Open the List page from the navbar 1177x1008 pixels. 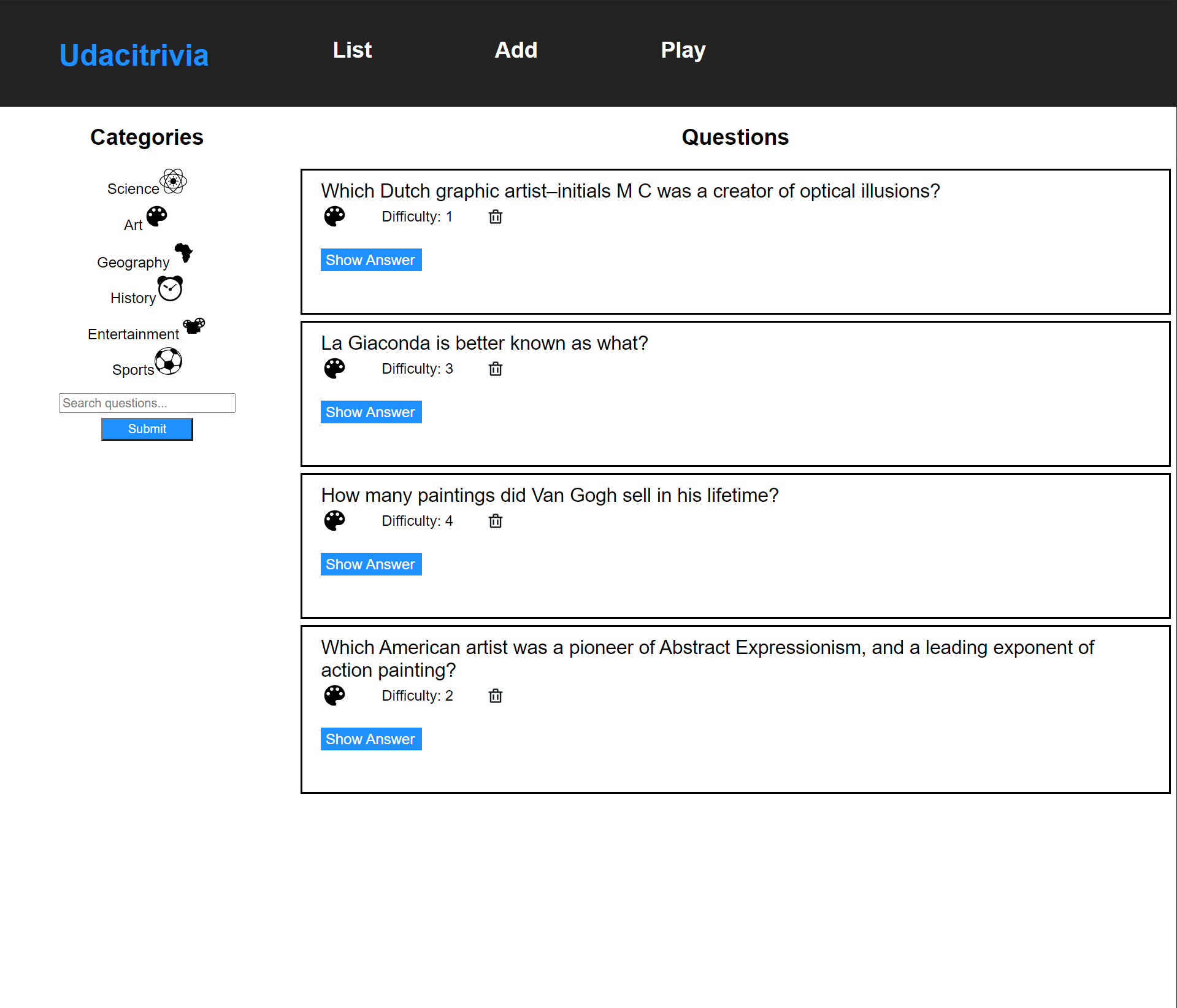pos(352,50)
